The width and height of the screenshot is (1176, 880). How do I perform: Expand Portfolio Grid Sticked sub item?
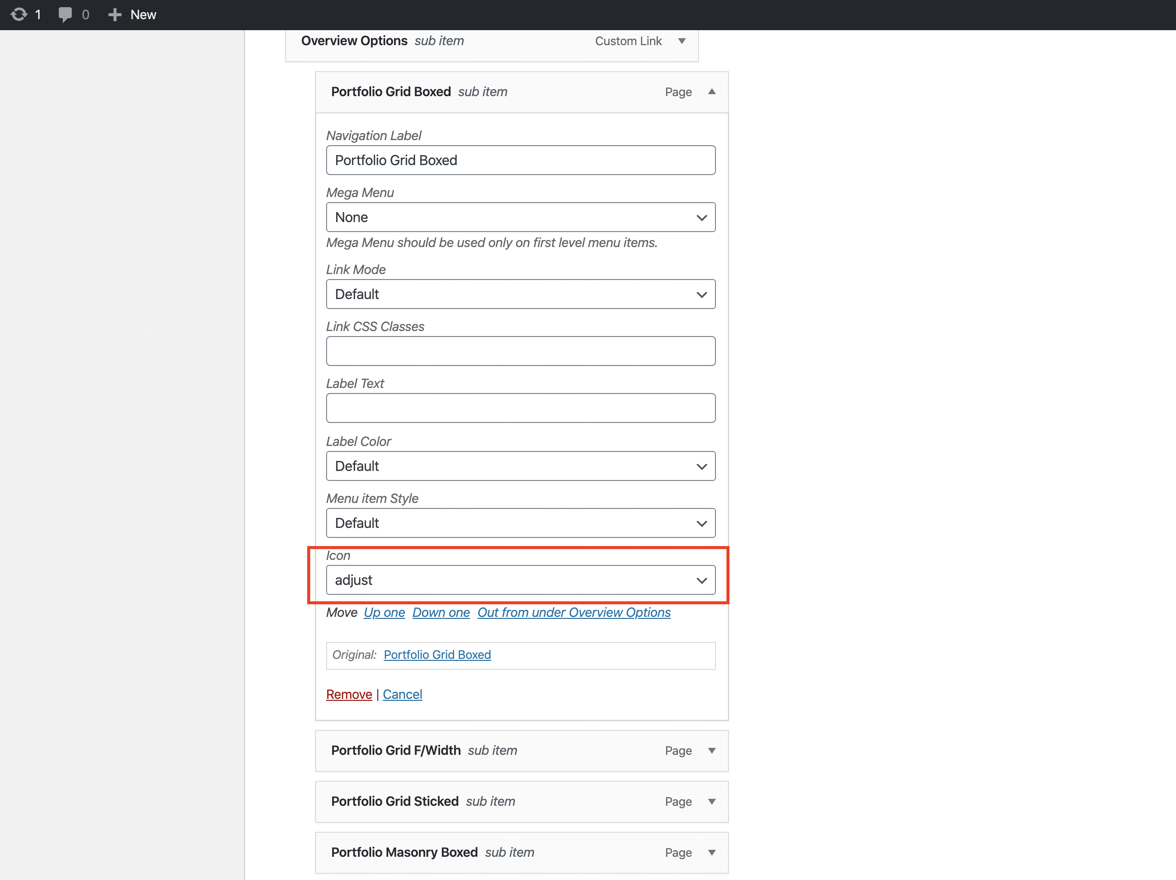click(711, 801)
